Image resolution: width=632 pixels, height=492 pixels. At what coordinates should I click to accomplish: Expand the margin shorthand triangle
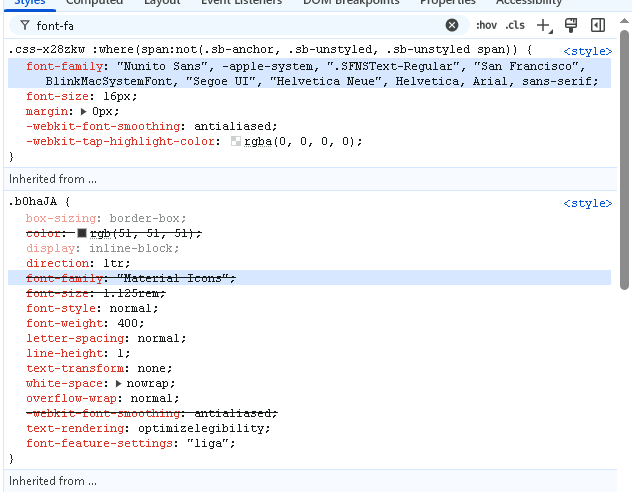pyautogui.click(x=83, y=111)
